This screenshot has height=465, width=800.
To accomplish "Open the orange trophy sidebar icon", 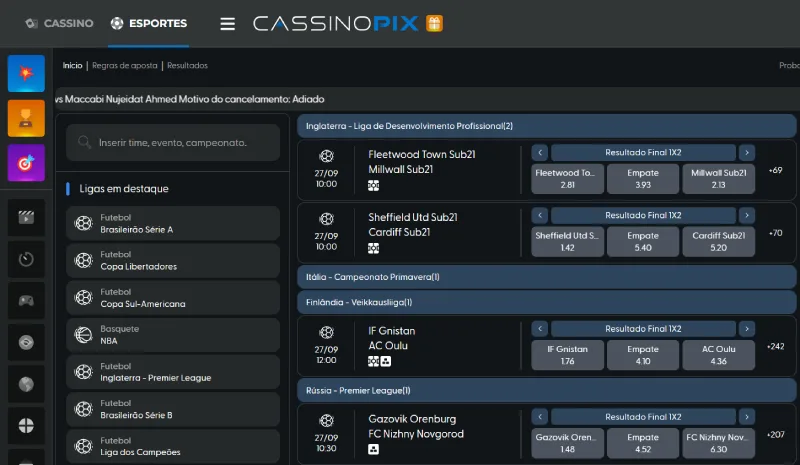I will [26, 118].
